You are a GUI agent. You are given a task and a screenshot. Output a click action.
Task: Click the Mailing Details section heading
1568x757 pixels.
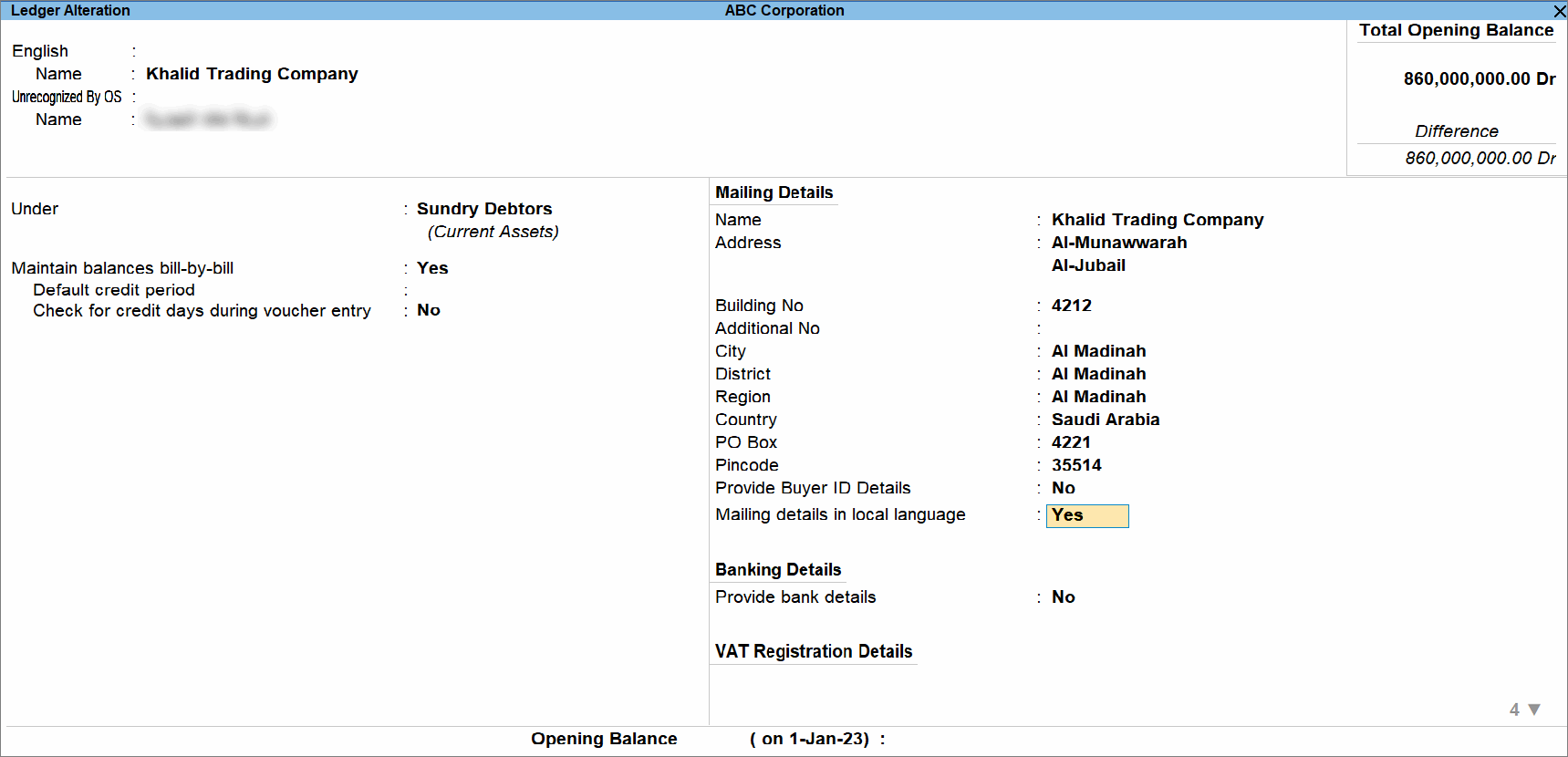[774, 192]
